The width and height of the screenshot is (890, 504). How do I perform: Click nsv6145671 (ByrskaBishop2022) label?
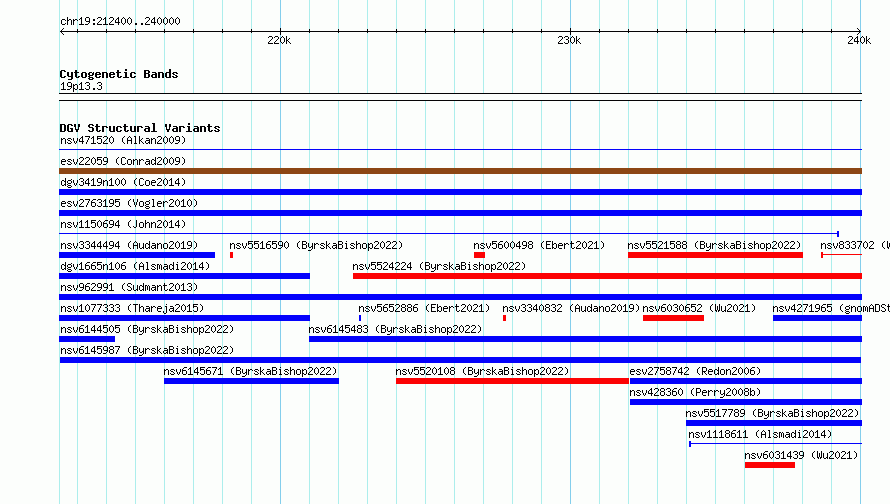coord(250,371)
